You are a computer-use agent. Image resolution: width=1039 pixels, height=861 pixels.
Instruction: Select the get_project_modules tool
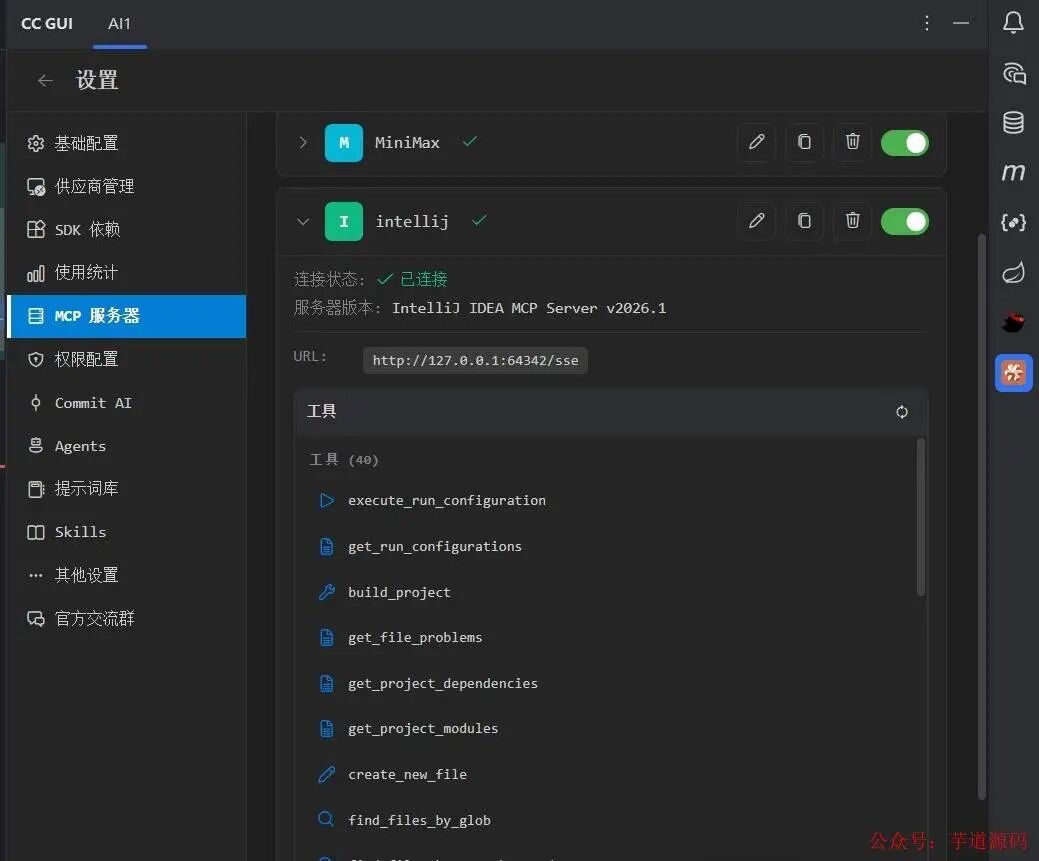[423, 728]
